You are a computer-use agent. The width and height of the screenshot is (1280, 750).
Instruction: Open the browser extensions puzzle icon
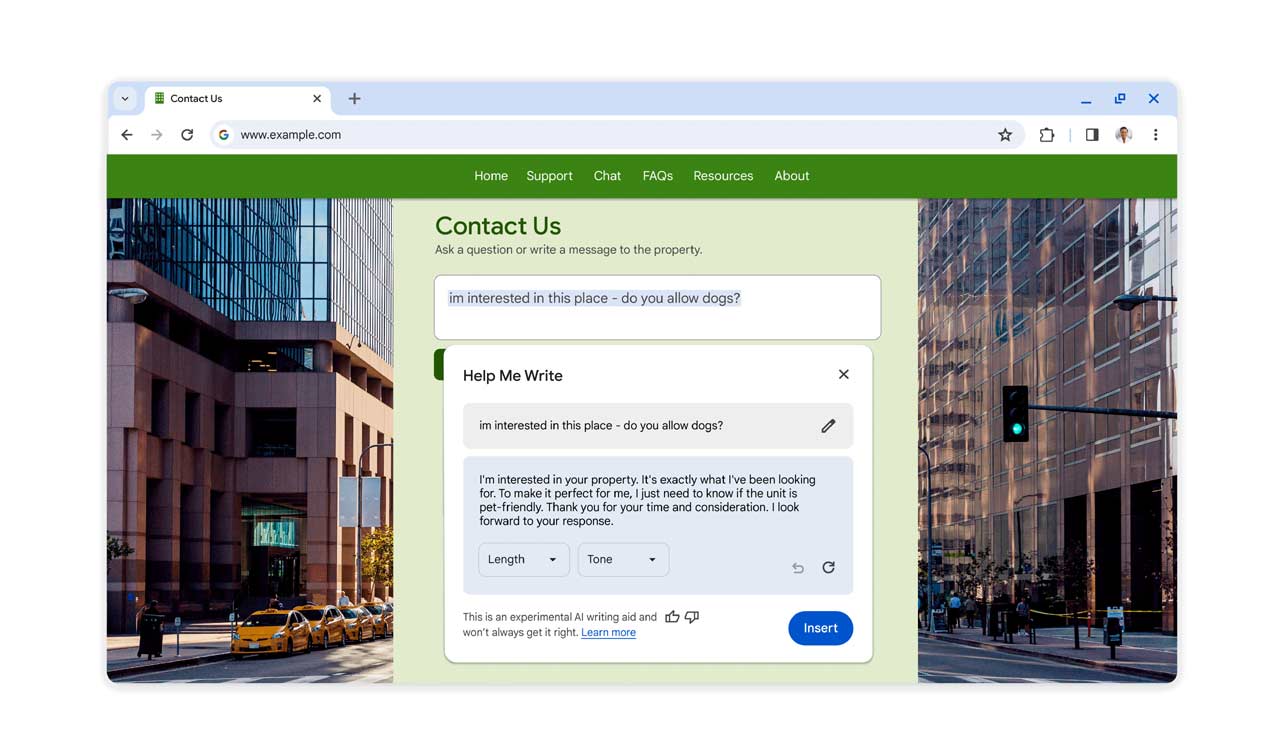[x=1046, y=134]
